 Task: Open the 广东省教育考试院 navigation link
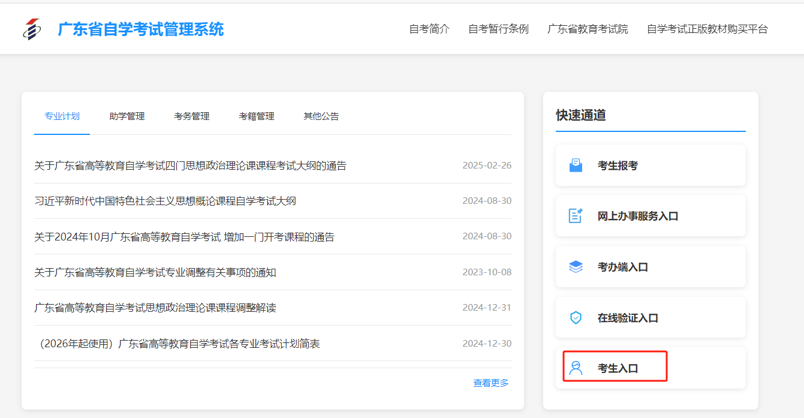click(588, 29)
